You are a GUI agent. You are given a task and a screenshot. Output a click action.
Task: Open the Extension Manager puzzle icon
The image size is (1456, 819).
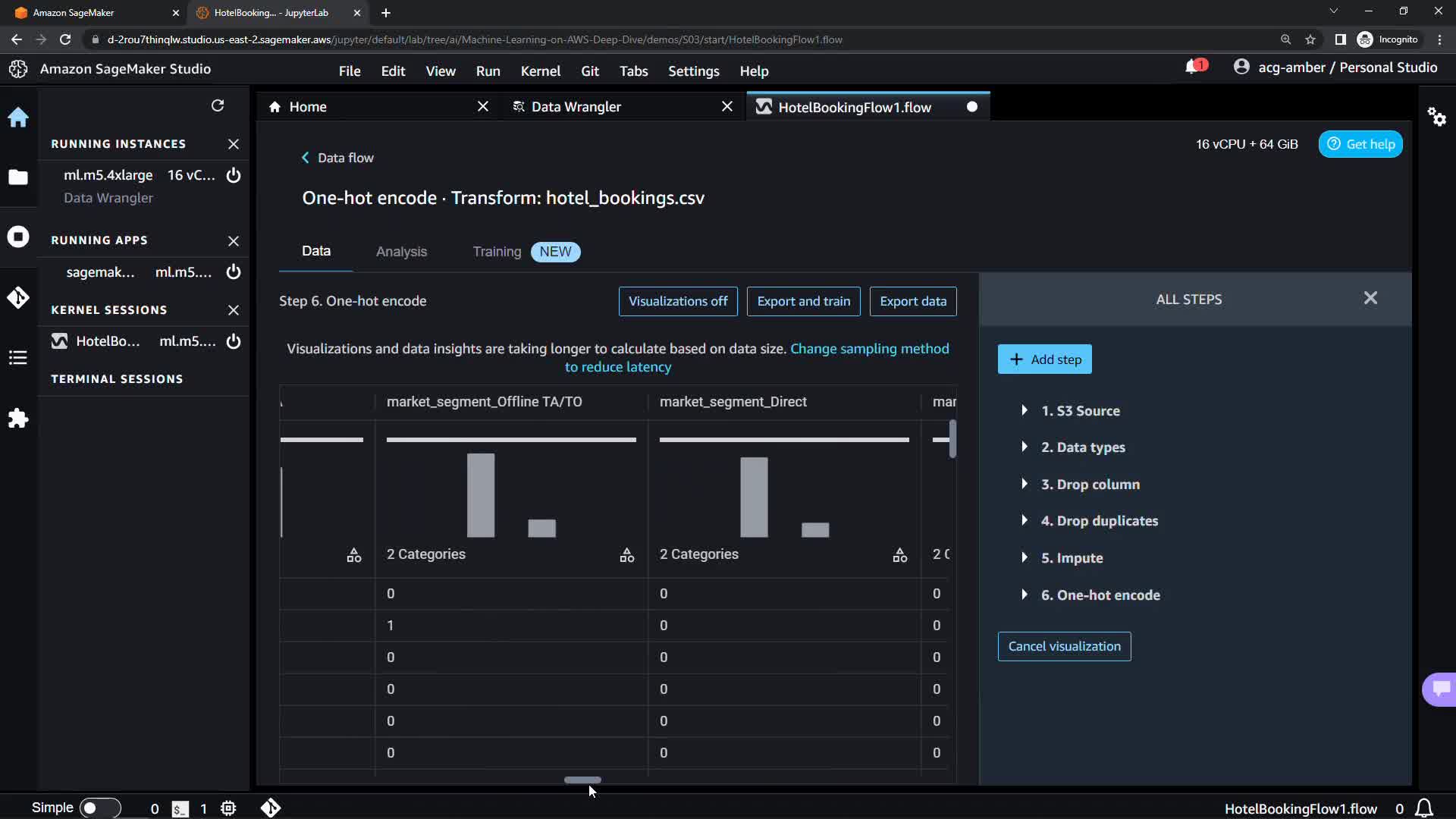18,419
